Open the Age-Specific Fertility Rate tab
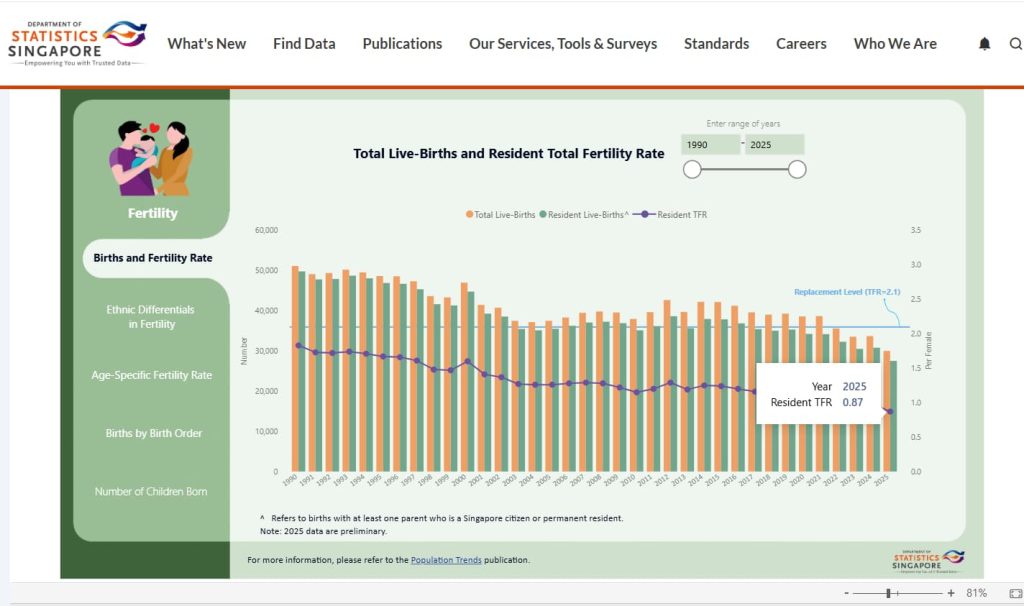 click(152, 375)
